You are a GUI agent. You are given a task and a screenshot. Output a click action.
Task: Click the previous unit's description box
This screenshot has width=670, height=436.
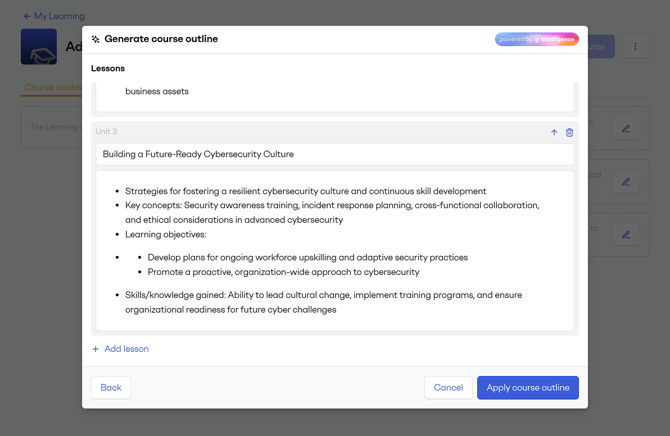[x=334, y=95]
